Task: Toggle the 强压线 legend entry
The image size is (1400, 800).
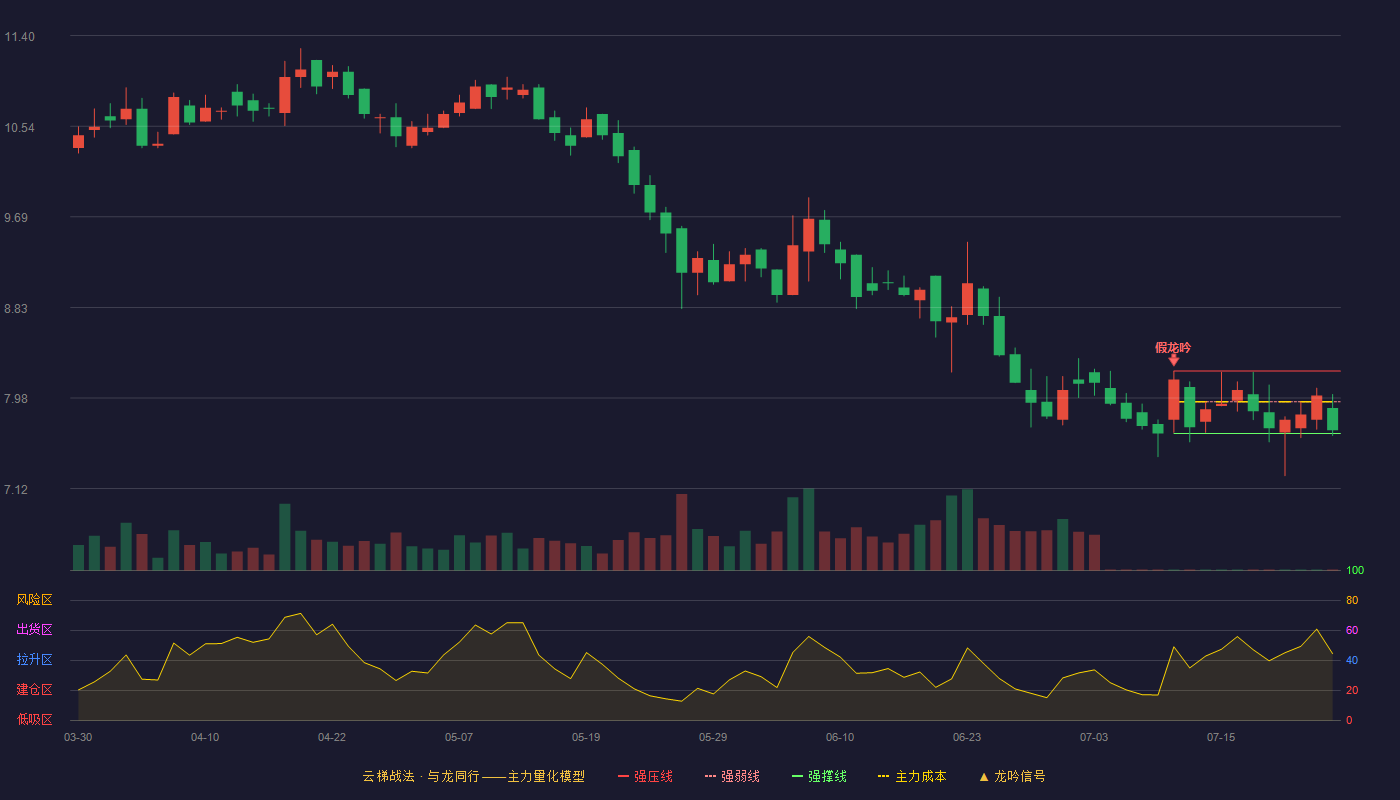Action: point(645,776)
